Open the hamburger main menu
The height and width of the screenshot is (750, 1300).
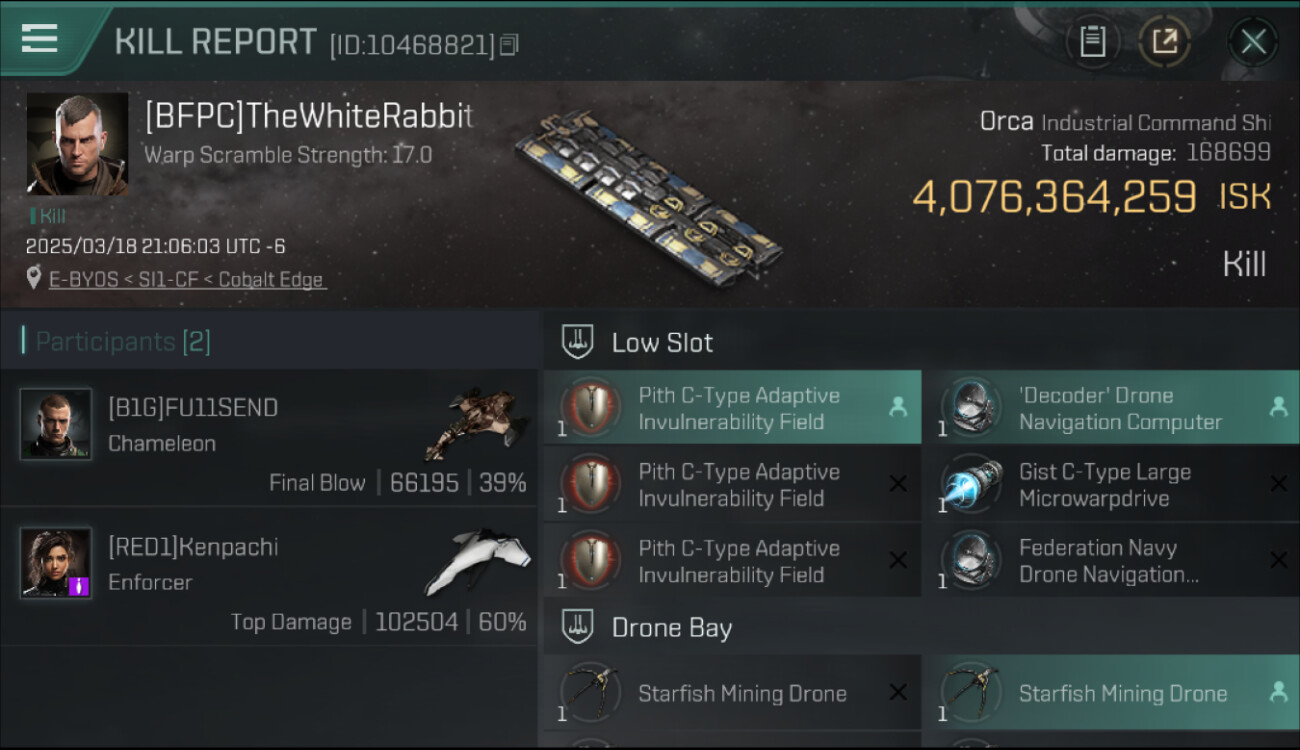pos(39,38)
